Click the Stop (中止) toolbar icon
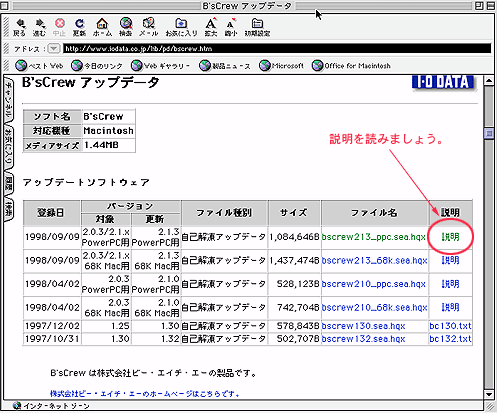The image size is (497, 413). pos(60,27)
